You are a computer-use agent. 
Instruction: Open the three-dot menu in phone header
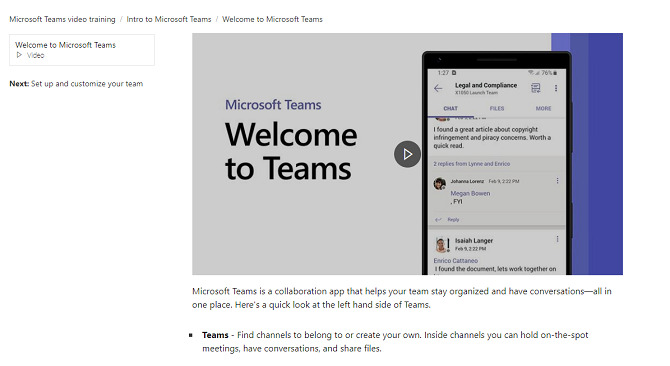555,88
